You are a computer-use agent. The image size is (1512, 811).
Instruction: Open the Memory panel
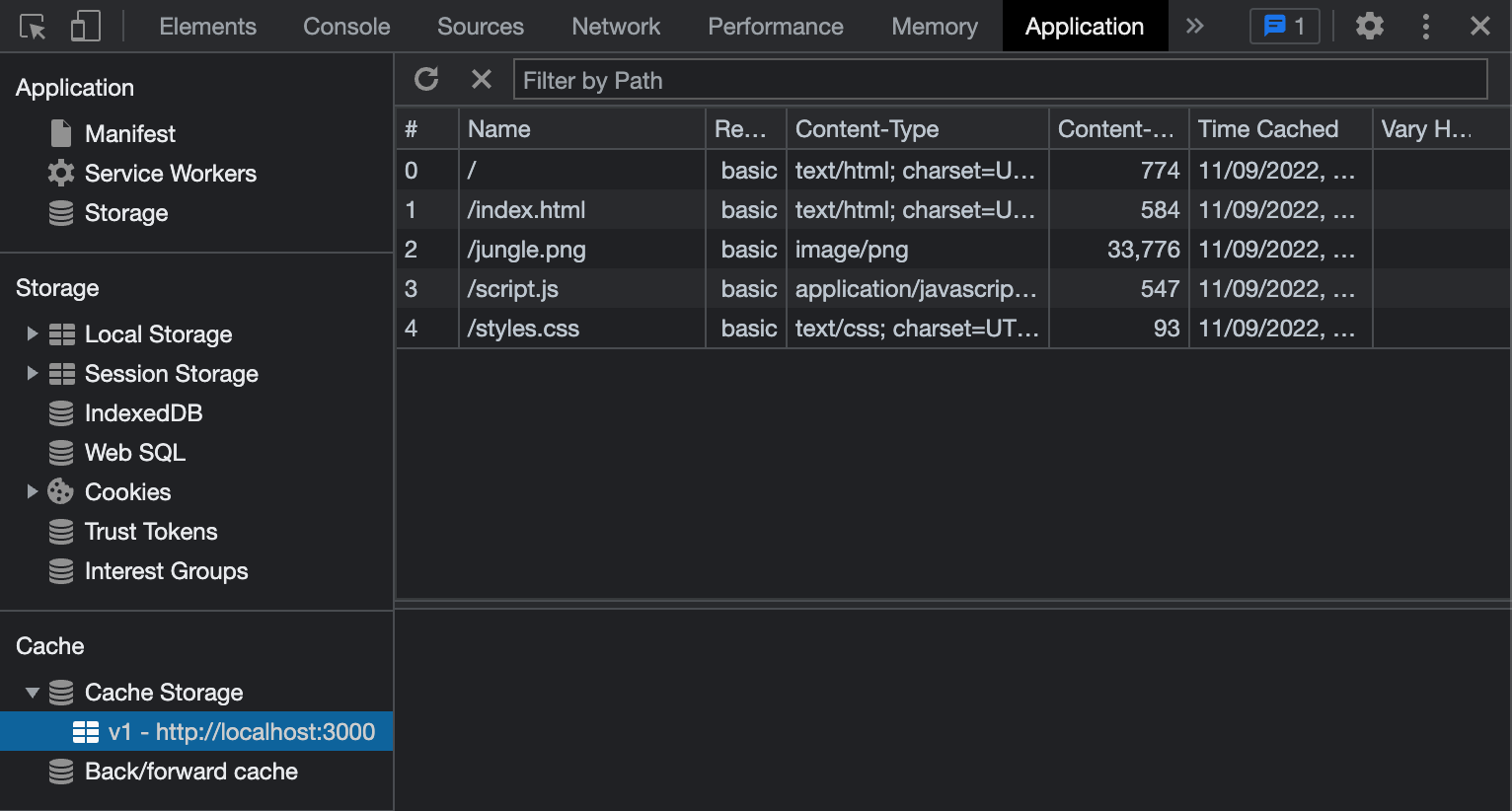point(934,27)
